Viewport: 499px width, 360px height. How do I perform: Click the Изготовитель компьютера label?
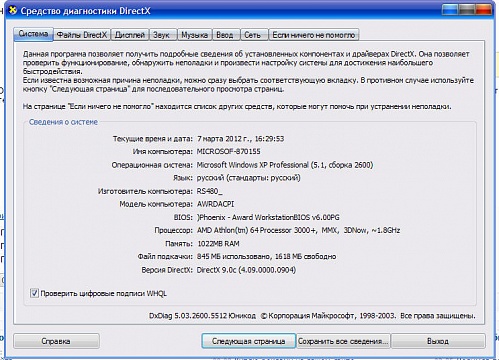(x=145, y=191)
